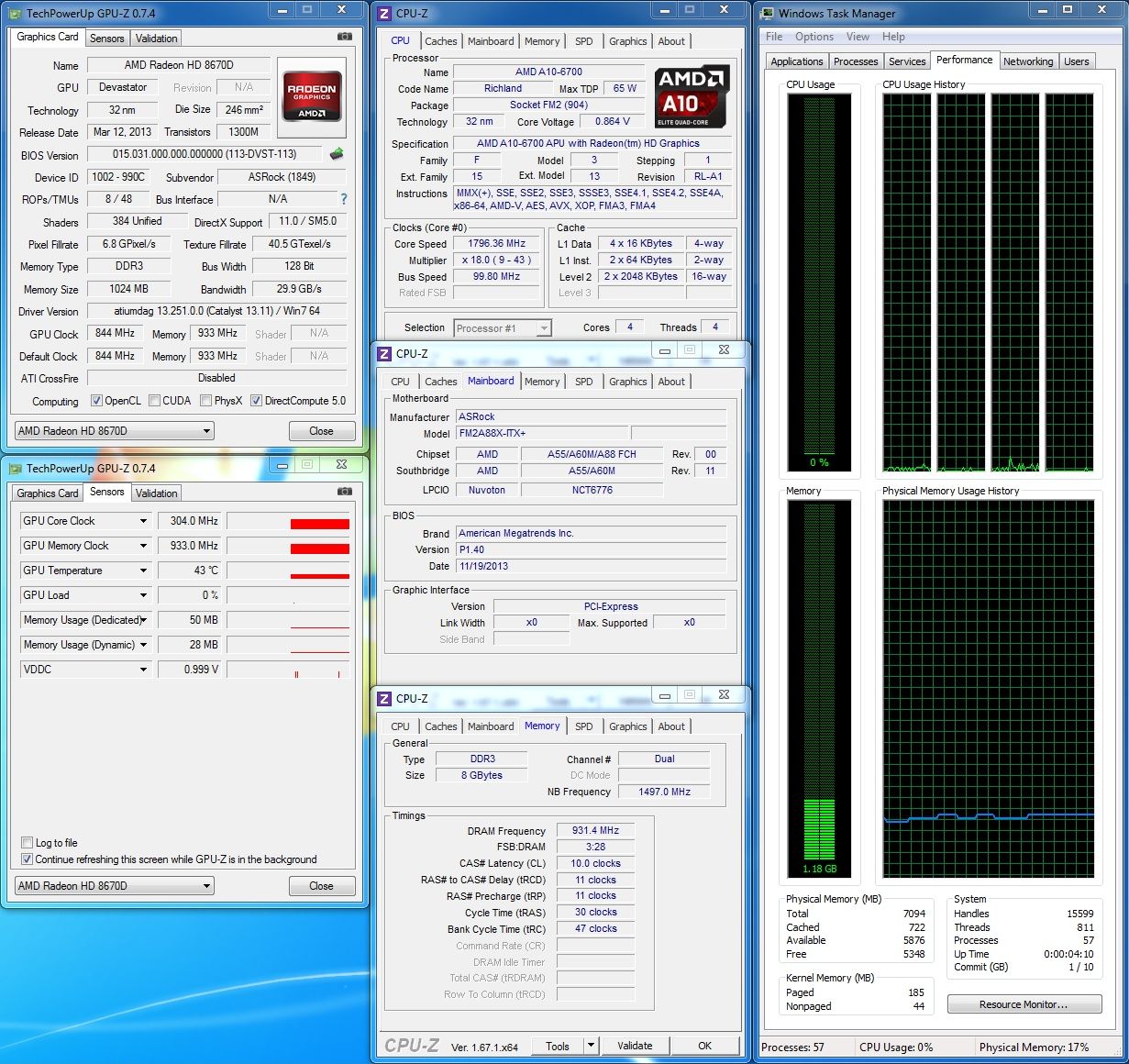The image size is (1129, 1064).
Task: Click the Resource Monitor button
Action: [1024, 1004]
